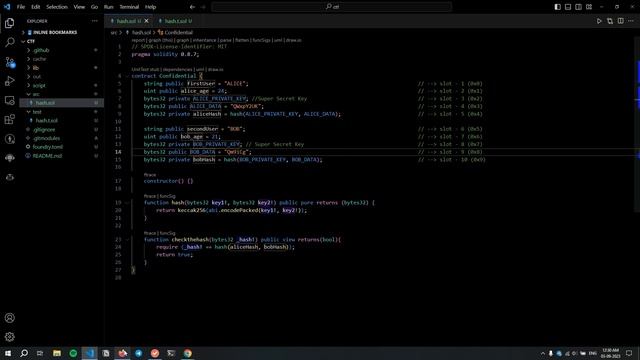Toggle Panel layout icon
The width and height of the screenshot is (640, 360).
point(568,7)
